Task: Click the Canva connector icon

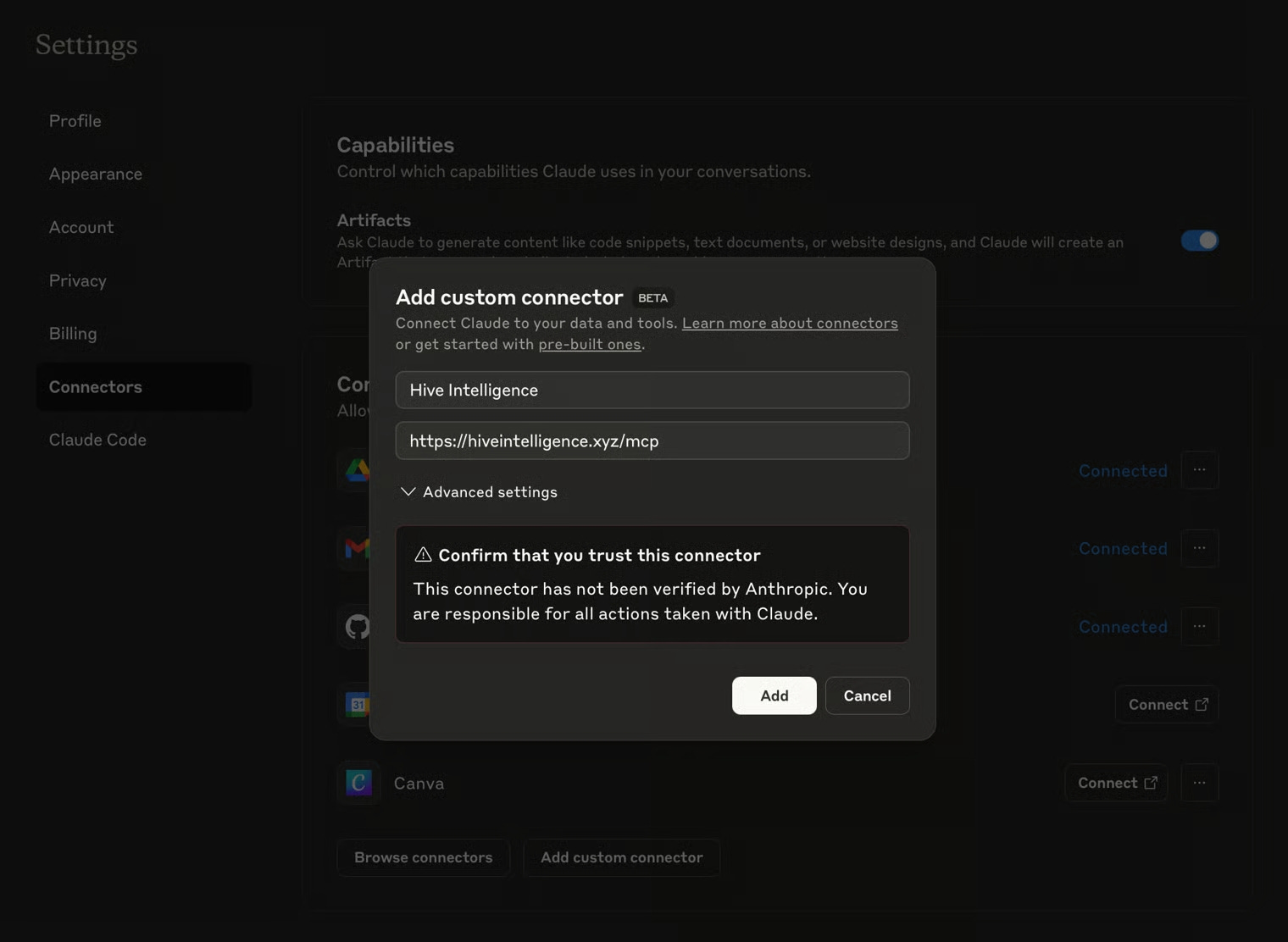Action: click(x=358, y=783)
